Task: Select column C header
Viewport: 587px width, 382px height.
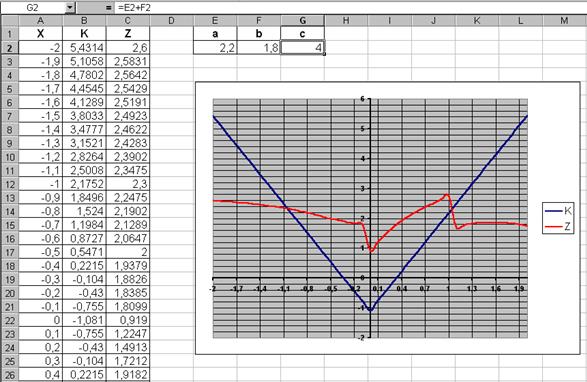Action: point(128,20)
